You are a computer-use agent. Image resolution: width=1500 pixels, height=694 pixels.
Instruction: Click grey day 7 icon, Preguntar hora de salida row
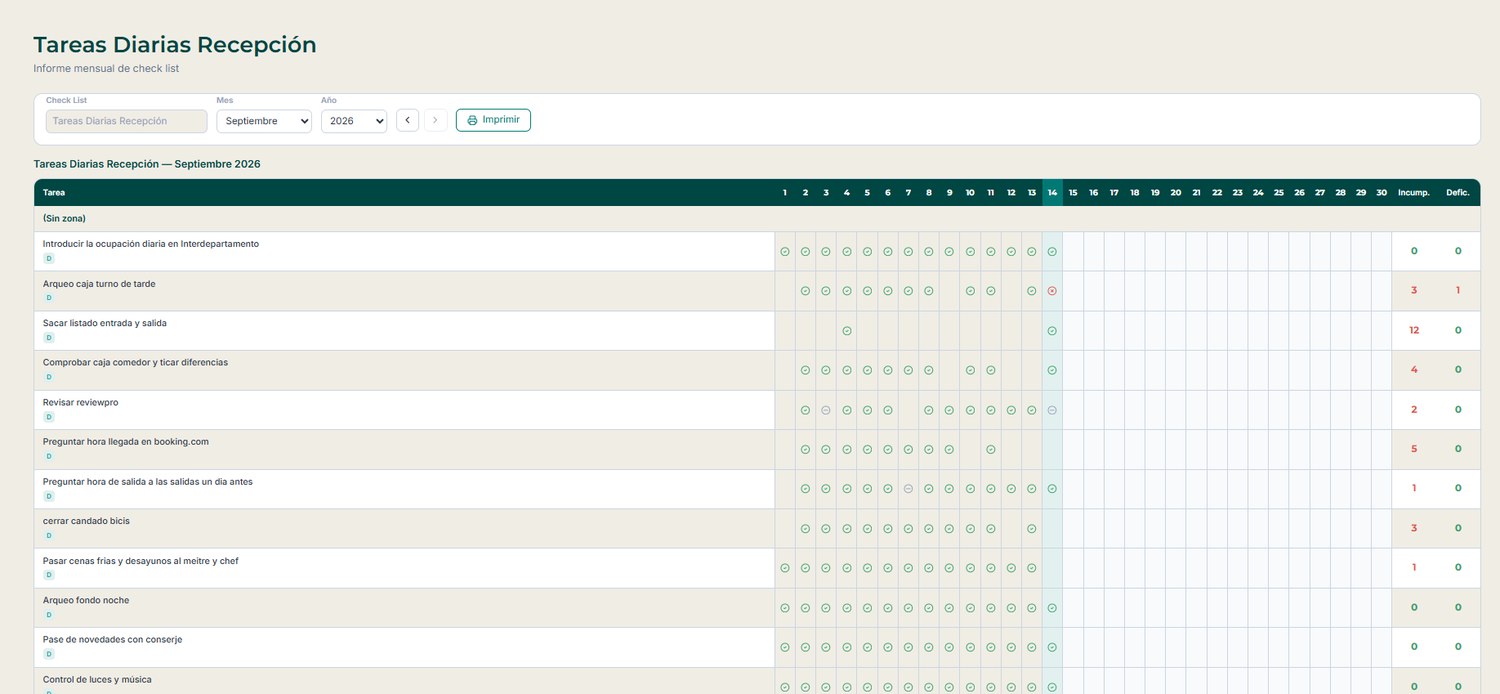point(908,489)
